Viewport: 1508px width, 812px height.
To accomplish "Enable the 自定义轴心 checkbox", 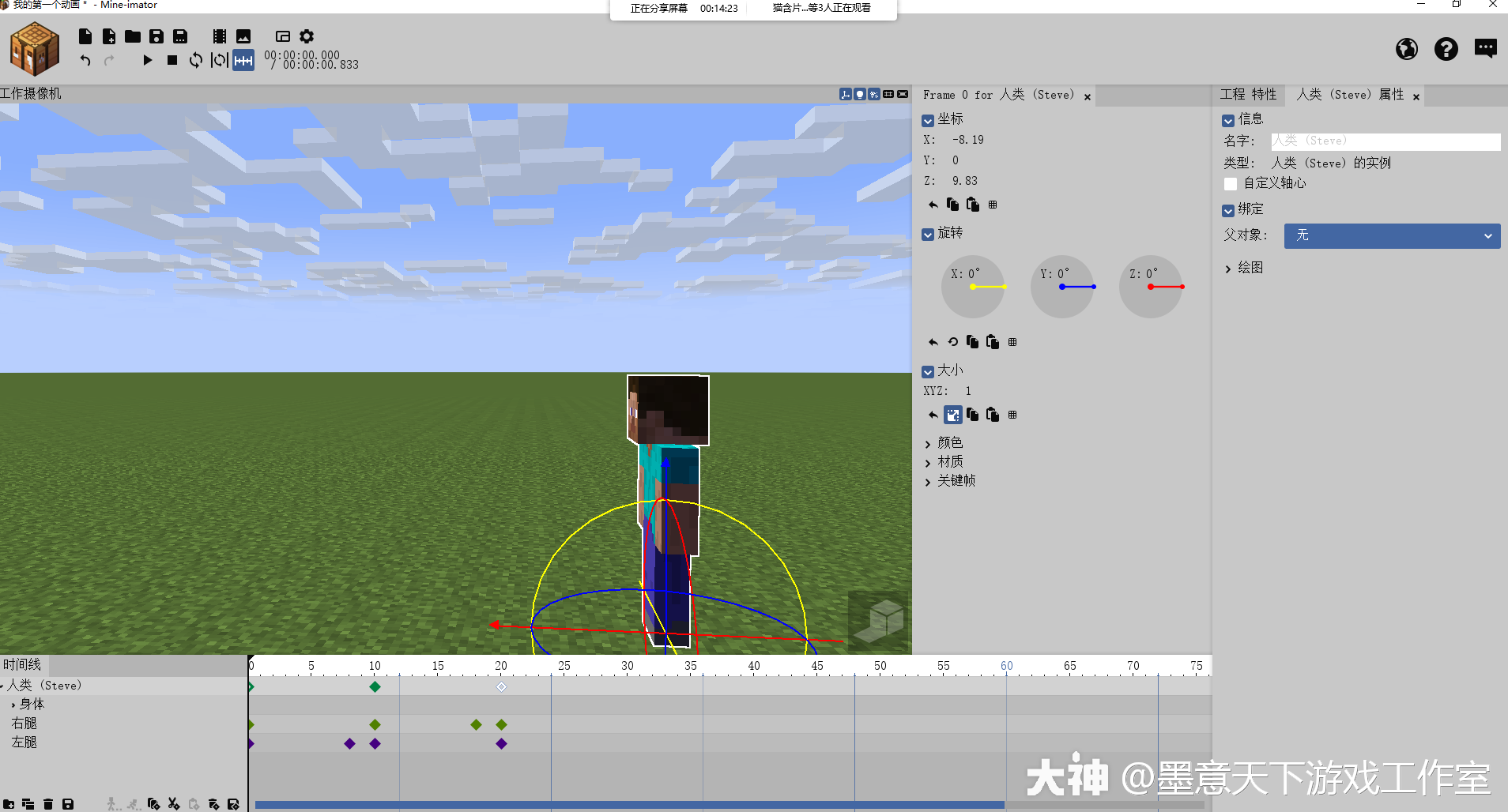I will click(x=1231, y=184).
